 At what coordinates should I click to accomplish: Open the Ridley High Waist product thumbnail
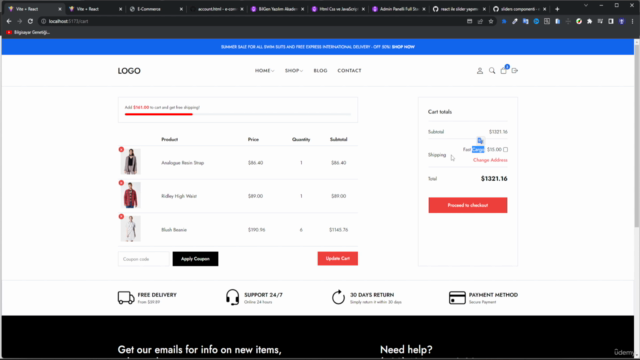tap(131, 195)
